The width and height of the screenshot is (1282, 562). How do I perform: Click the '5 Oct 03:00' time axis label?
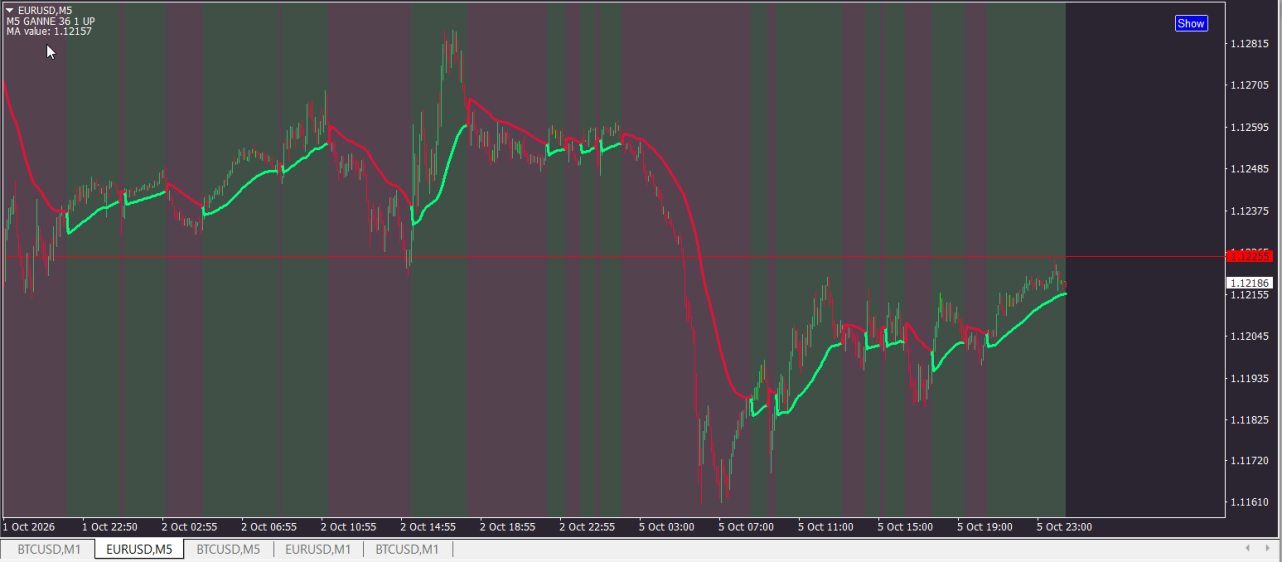click(666, 526)
